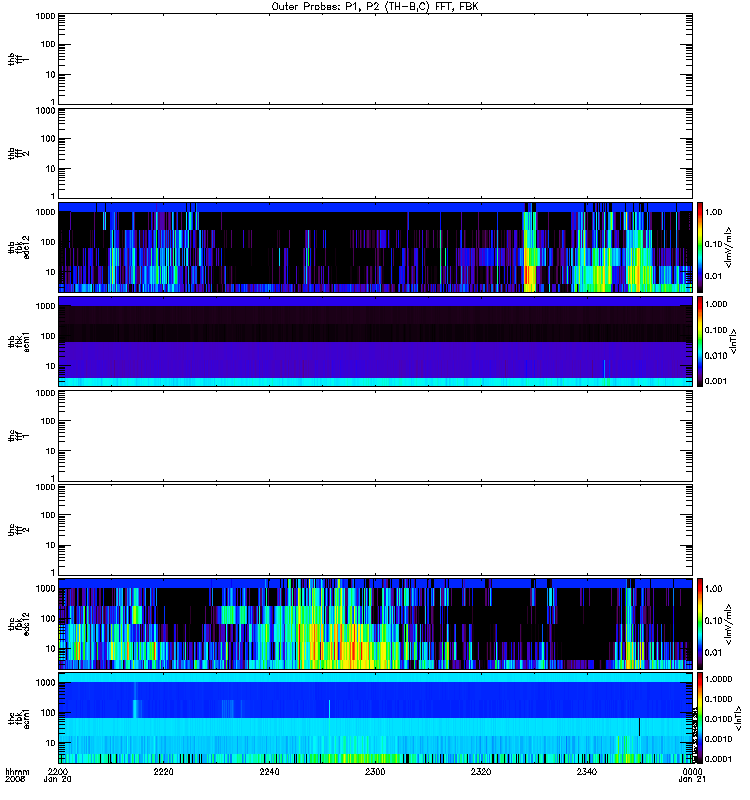Click the thc fbk edc12 spectrogram panel
This screenshot has width=750, height=800.
point(376,624)
